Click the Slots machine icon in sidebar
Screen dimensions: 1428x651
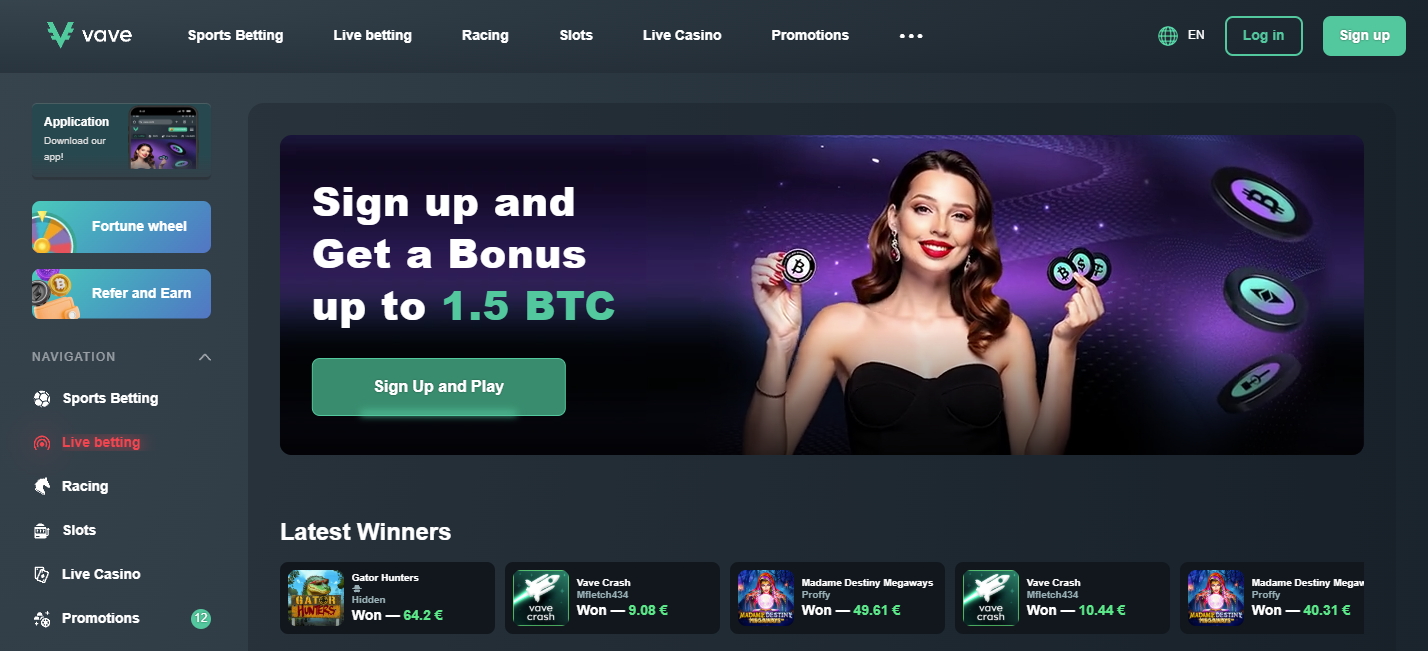click(42, 530)
